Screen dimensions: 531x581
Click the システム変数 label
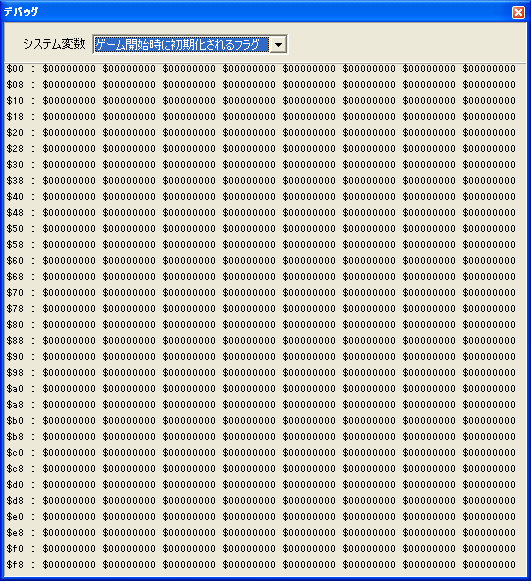tap(54, 44)
